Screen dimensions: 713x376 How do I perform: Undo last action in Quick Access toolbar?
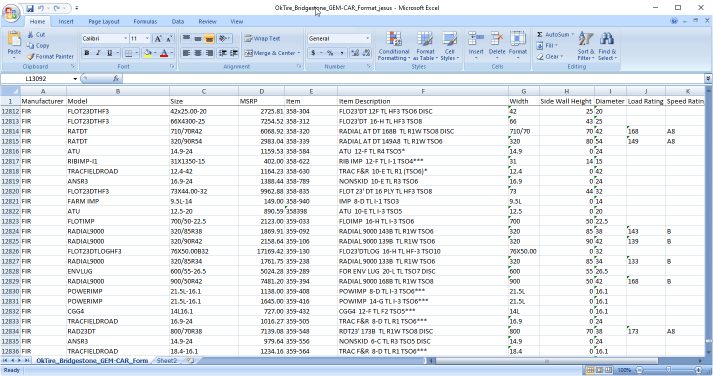tap(41, 8)
